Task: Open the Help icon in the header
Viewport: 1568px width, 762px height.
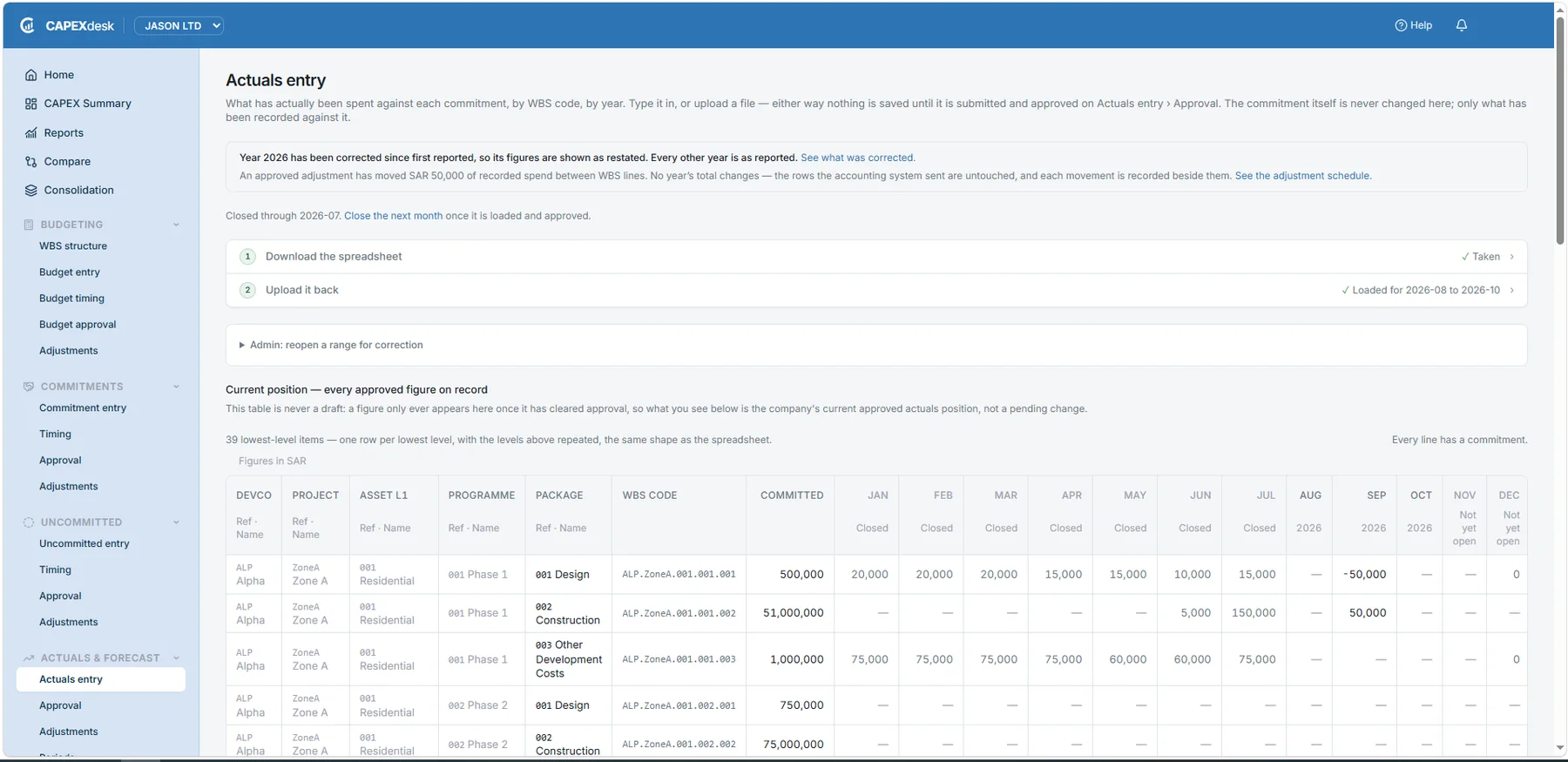Action: 1401,25
